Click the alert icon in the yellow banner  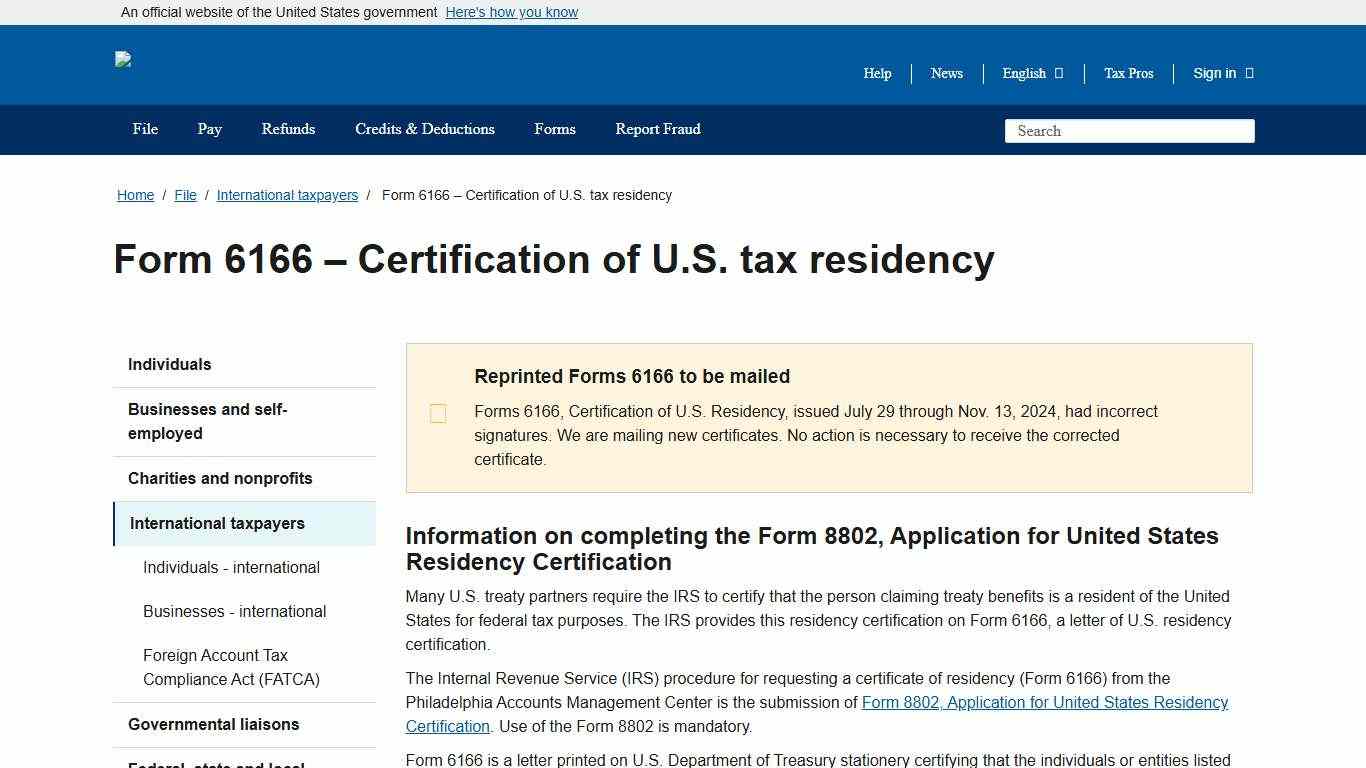coord(438,413)
